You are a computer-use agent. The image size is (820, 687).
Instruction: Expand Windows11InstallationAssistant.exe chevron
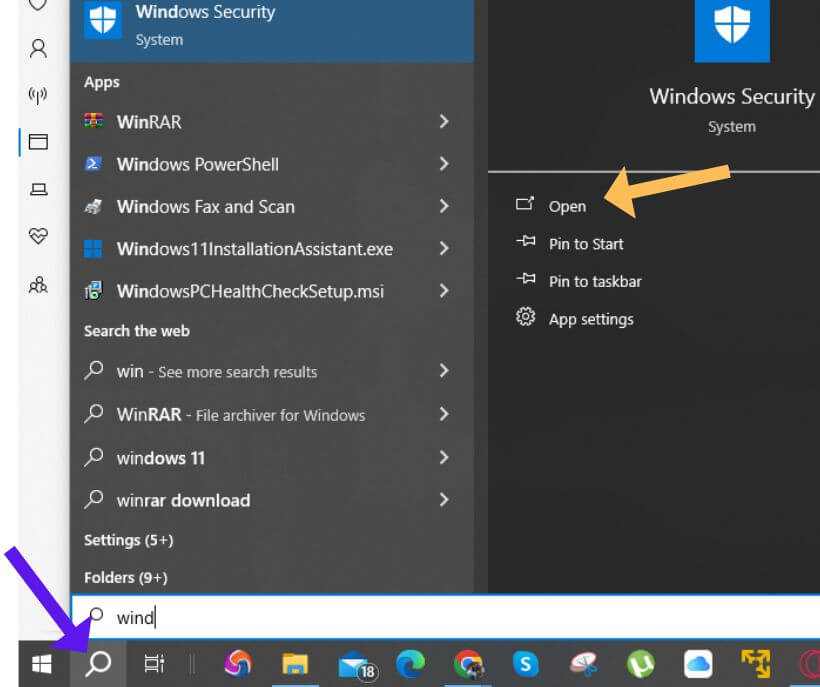point(444,248)
